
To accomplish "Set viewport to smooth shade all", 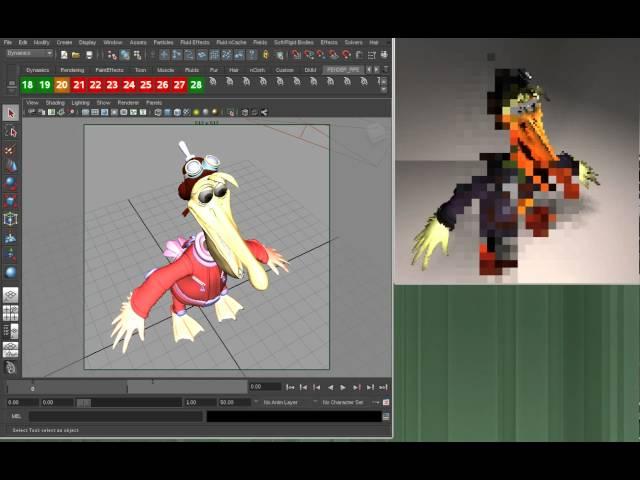I will [167, 112].
